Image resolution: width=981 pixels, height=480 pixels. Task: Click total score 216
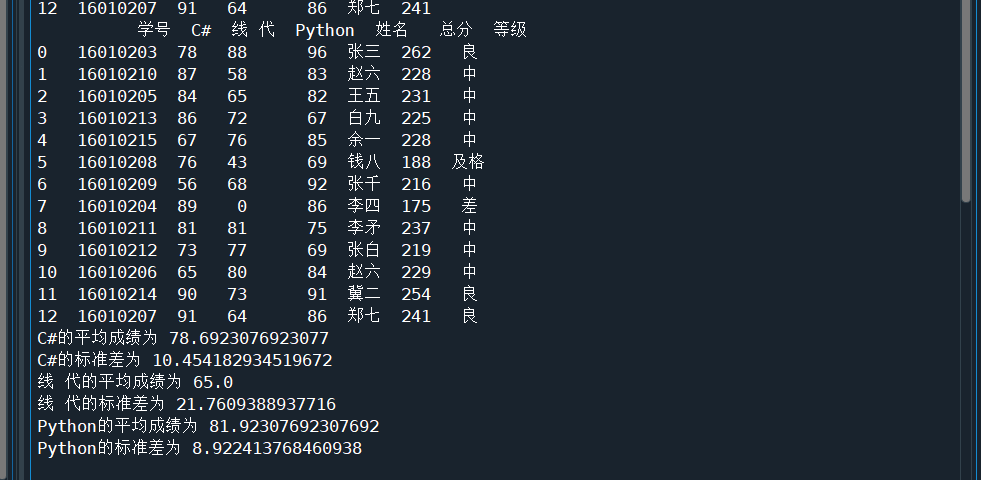[x=416, y=184]
